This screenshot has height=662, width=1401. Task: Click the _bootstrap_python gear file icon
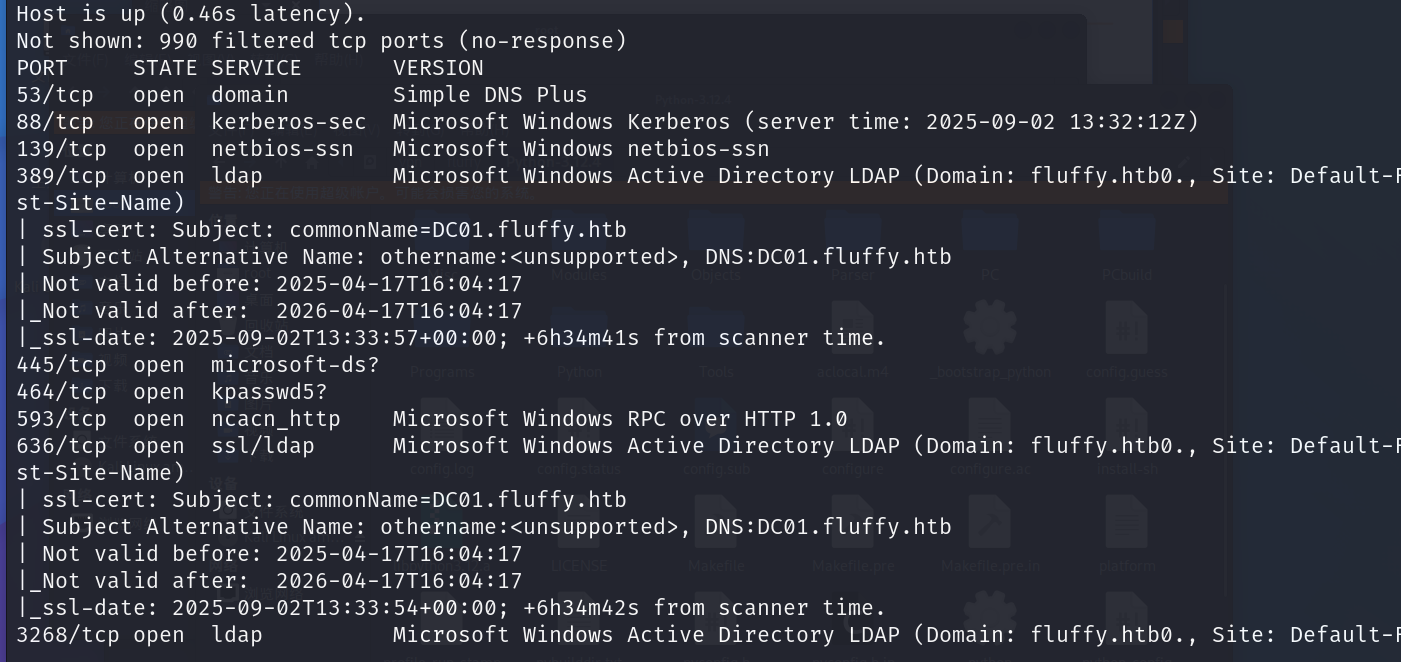pos(989,330)
